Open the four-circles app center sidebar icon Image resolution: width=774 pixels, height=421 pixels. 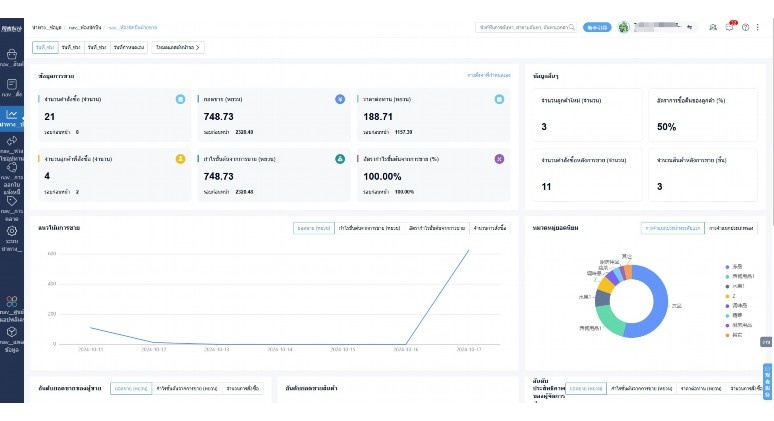12,301
